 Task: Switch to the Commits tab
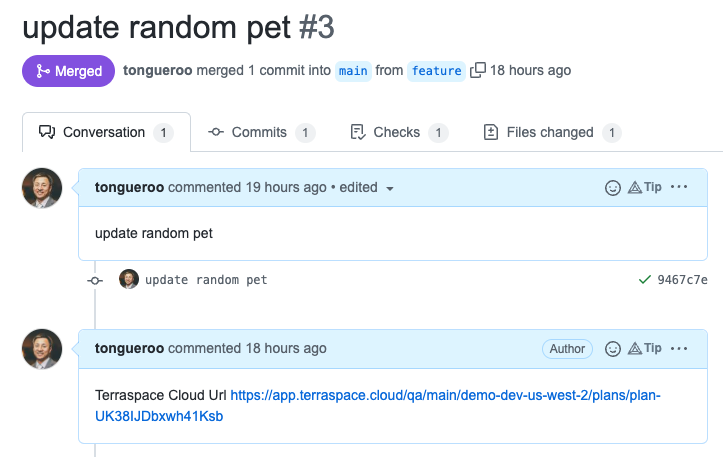pyautogui.click(x=261, y=132)
